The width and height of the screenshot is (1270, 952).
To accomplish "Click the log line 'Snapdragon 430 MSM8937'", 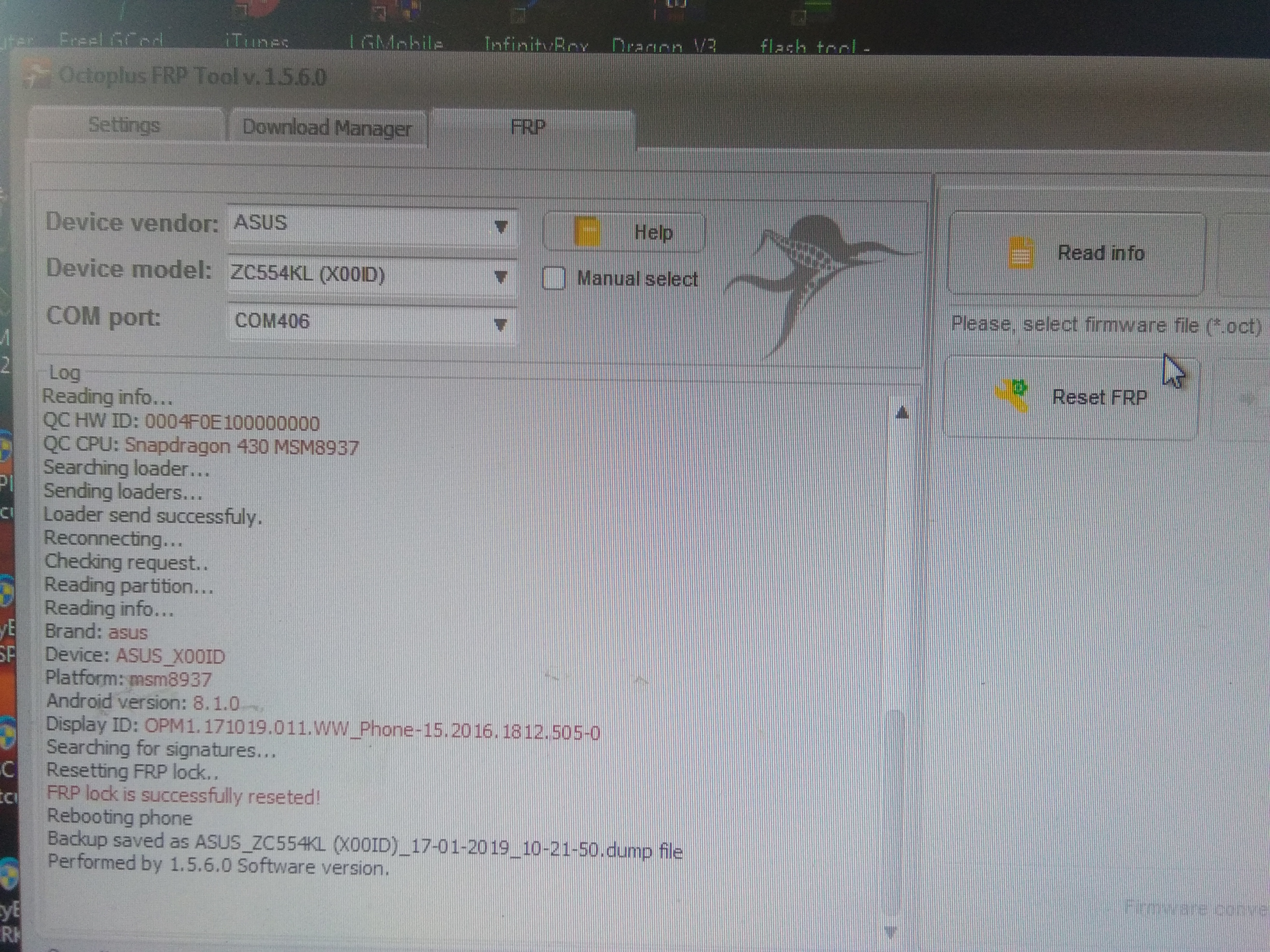I will [242, 447].
